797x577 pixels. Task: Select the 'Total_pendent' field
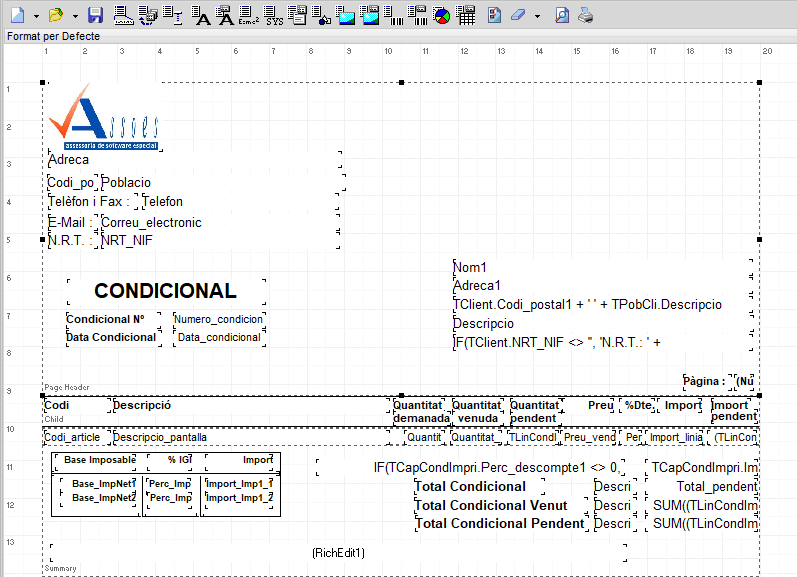coord(701,487)
